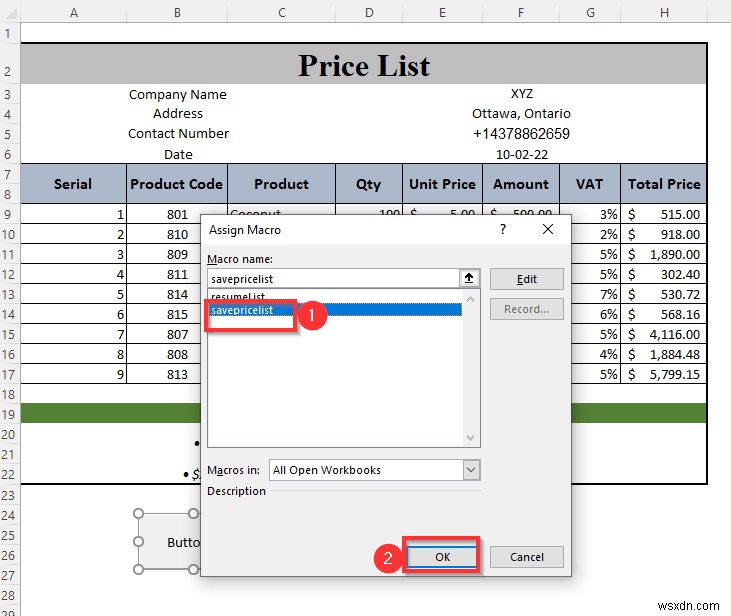Screen dimensions: 731x616
Task: Click the Product Code header cell
Action: pos(177,184)
